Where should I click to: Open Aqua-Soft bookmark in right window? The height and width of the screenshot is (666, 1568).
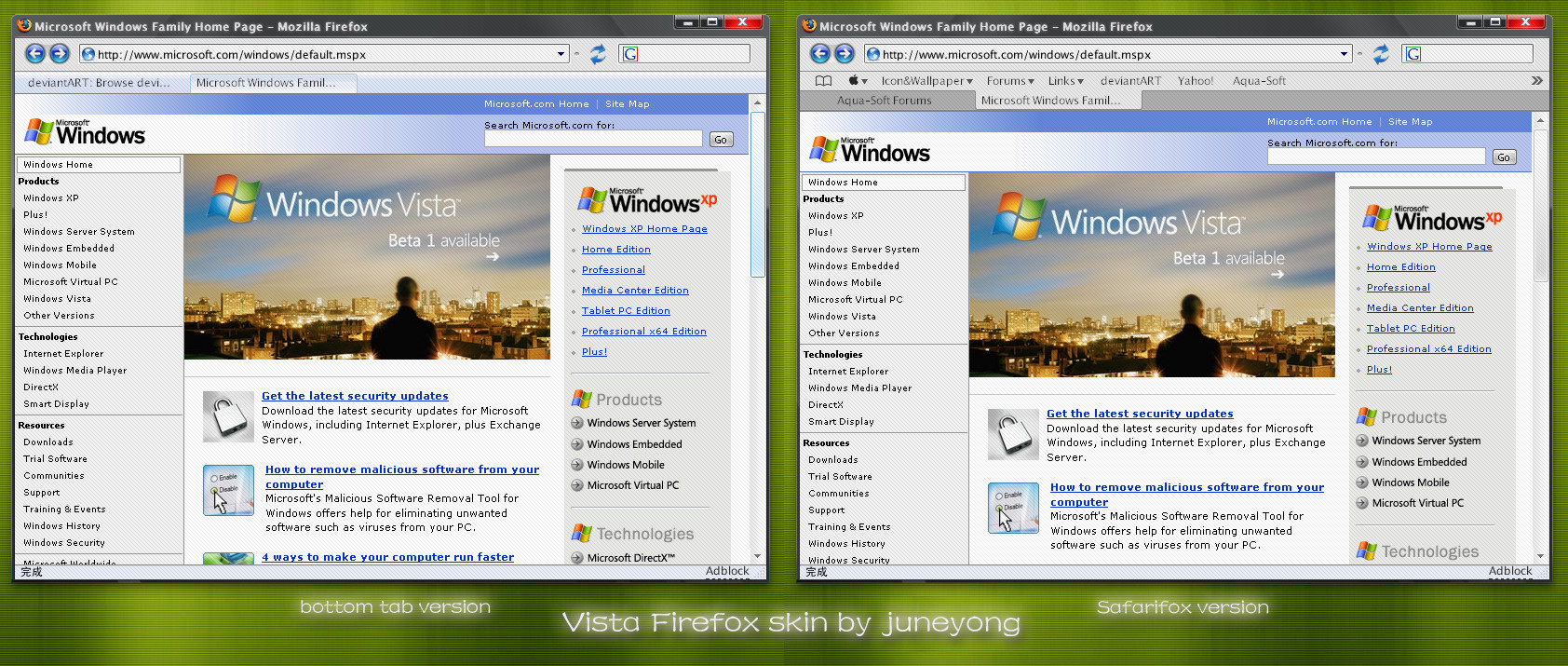1259,81
